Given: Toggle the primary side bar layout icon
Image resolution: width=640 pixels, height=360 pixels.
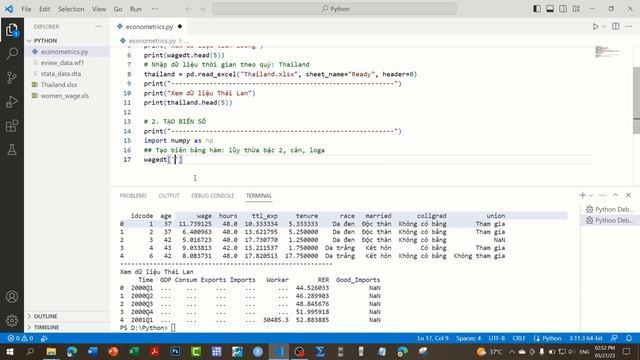Looking at the screenshot, I should 537,9.
